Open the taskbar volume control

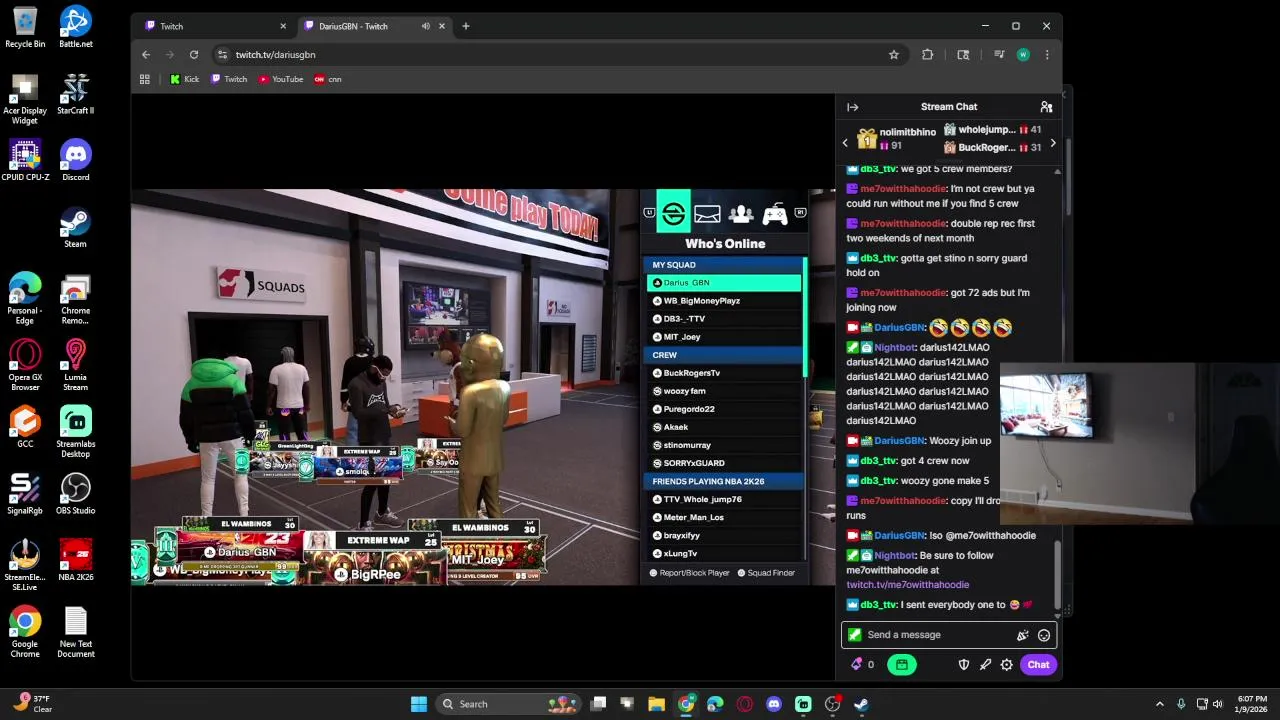click(x=1218, y=704)
